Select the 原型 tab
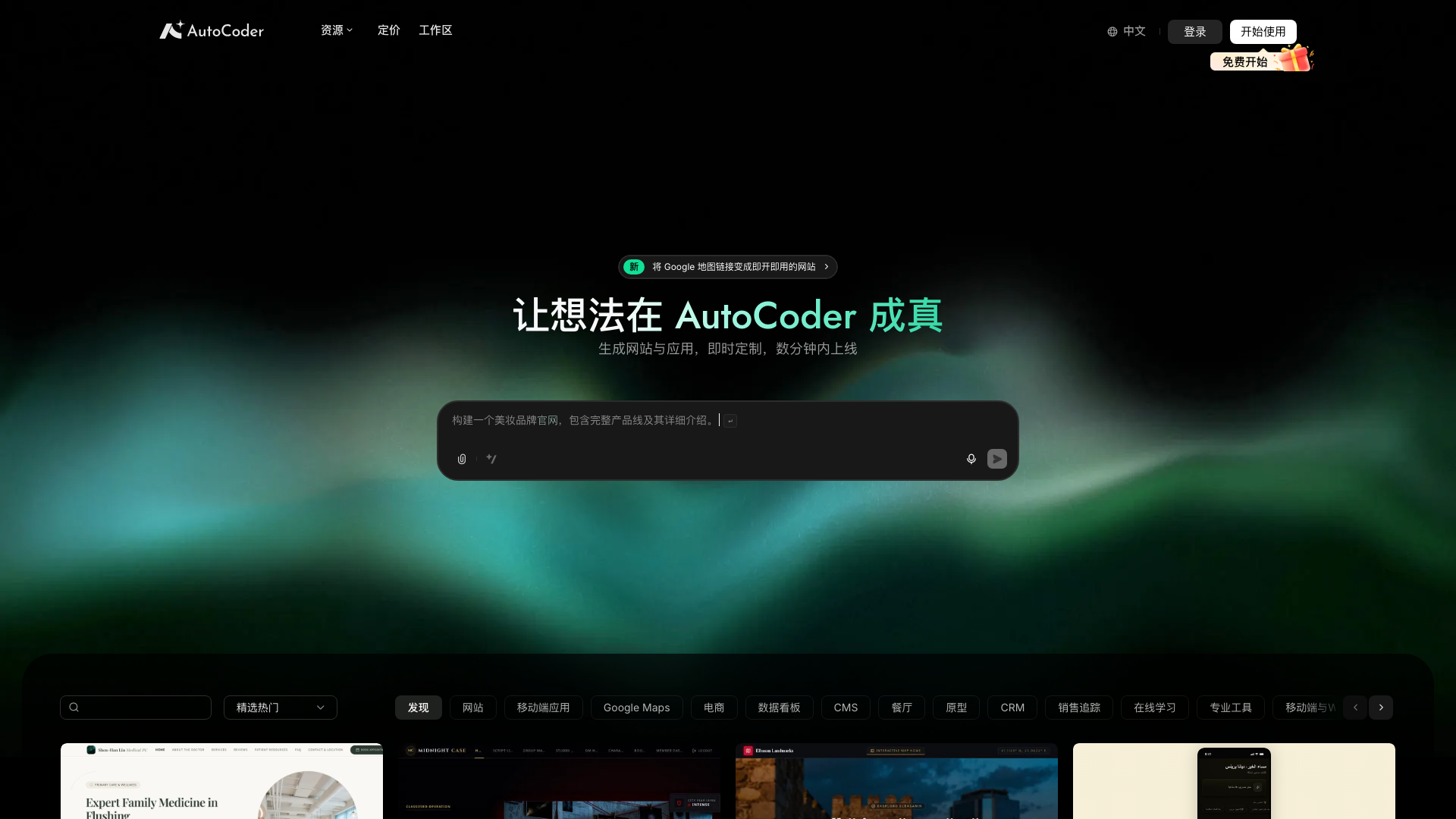The height and width of the screenshot is (819, 1456). (956, 708)
